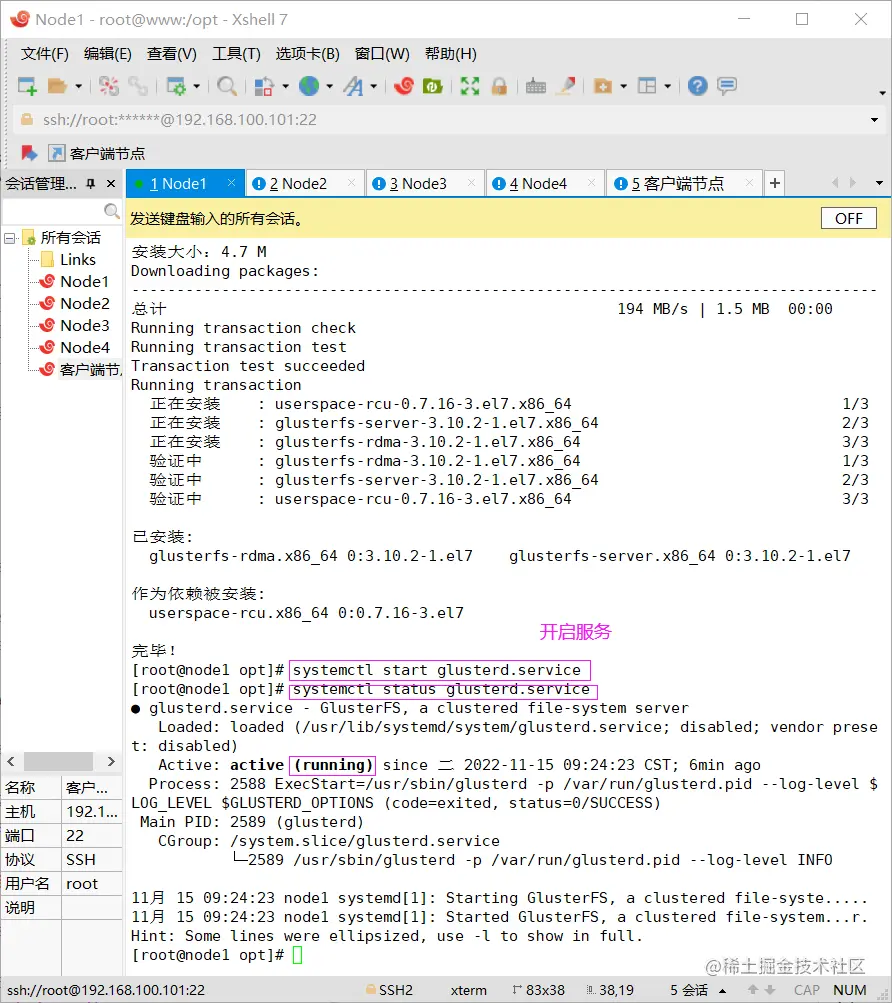Open dropdown next to file transfer icon

click(285, 86)
